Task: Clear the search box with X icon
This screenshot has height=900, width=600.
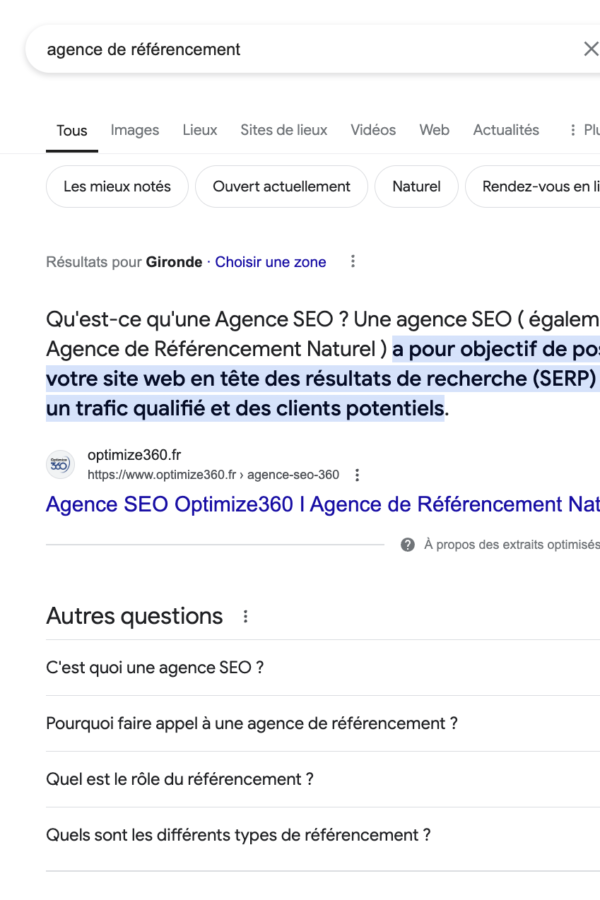Action: [590, 49]
